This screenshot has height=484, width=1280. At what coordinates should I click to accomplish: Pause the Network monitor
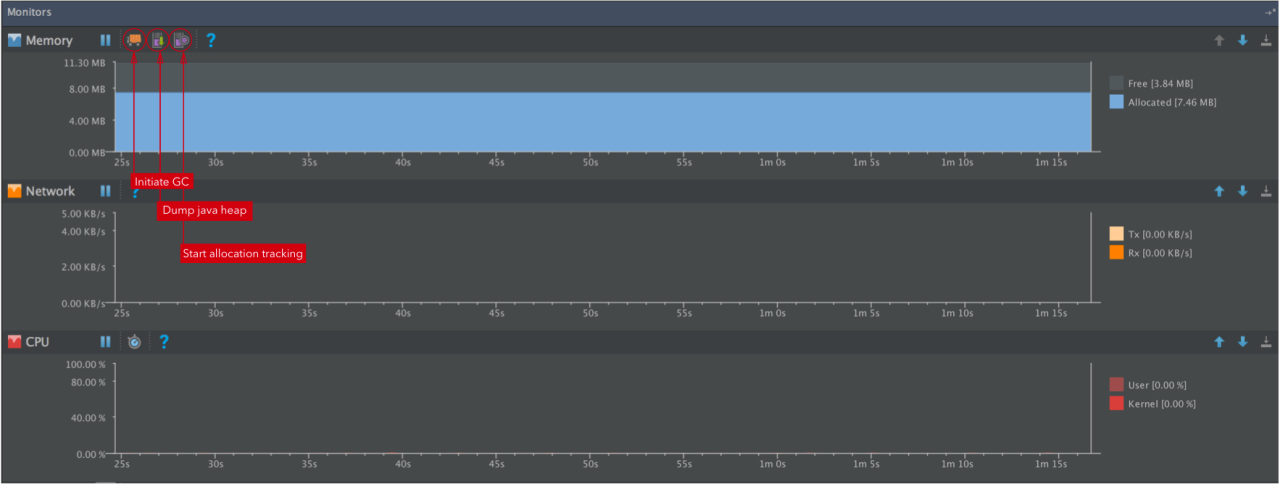105,191
